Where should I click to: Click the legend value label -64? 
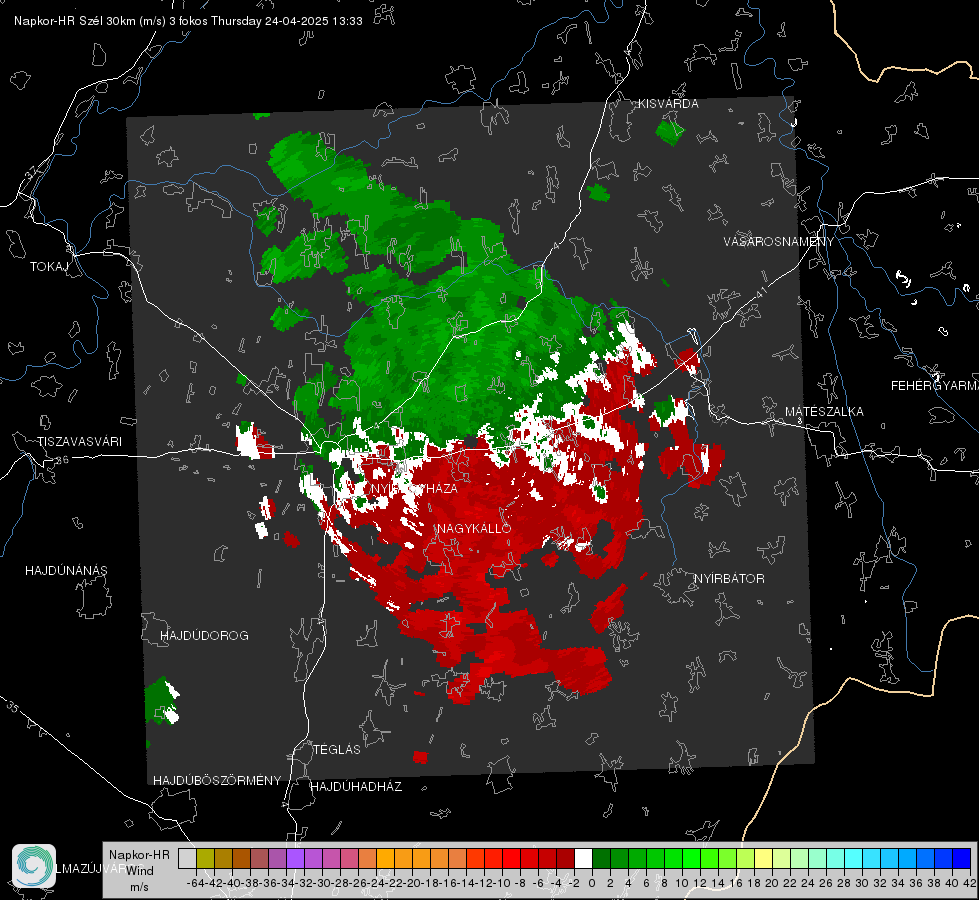point(196,883)
